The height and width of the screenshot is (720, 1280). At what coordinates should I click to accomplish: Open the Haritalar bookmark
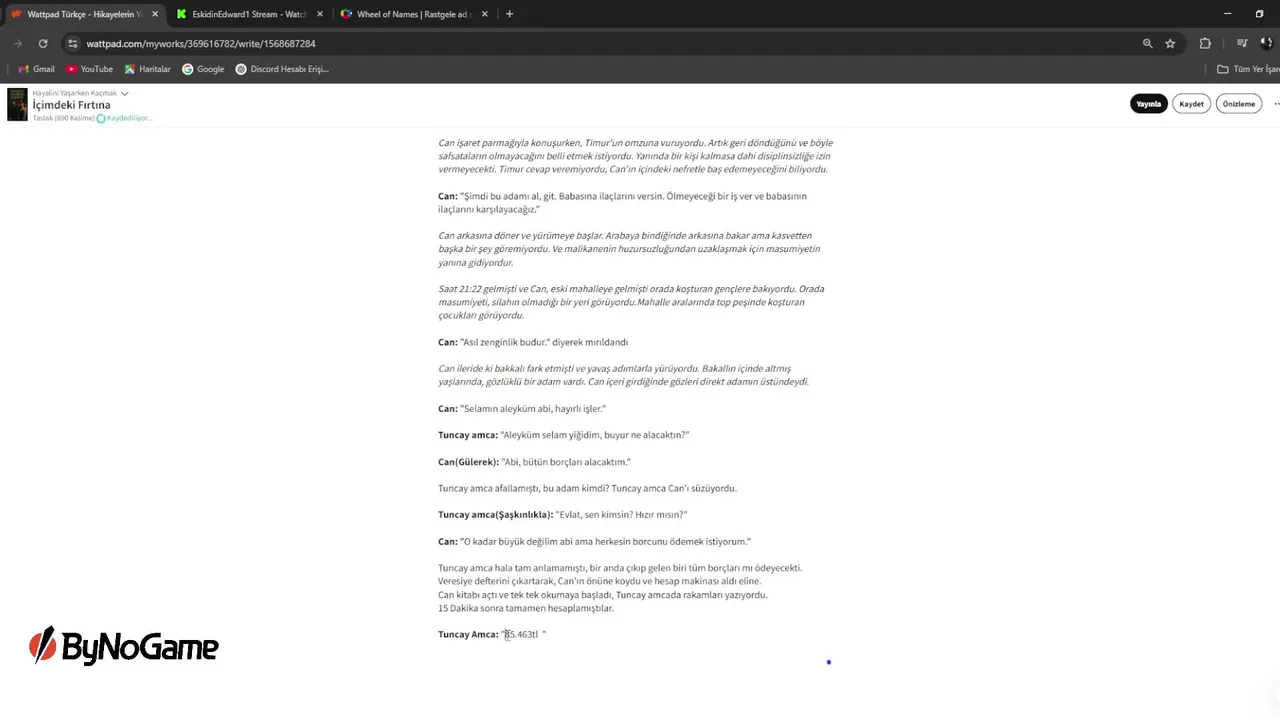coord(147,69)
